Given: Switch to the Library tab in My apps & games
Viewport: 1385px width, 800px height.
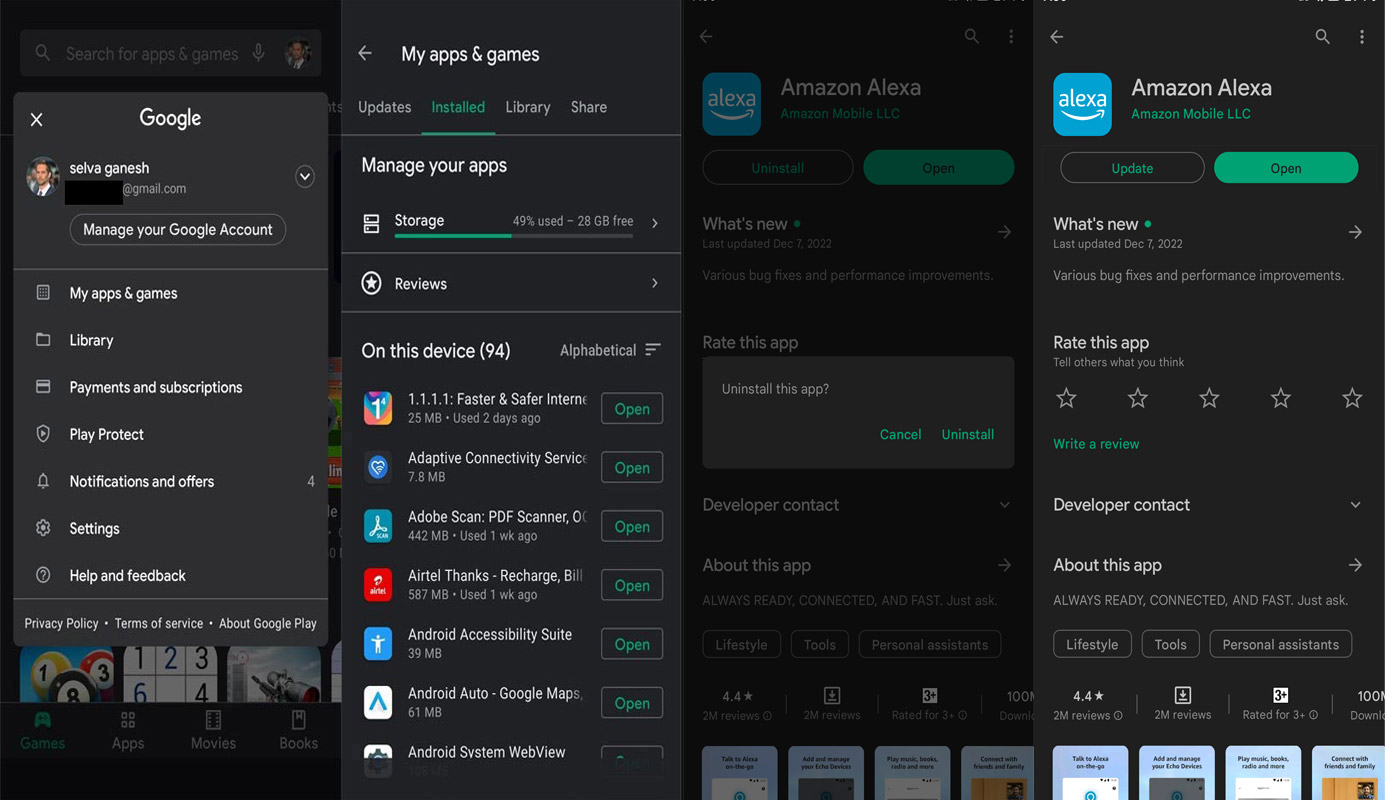Looking at the screenshot, I should tap(528, 107).
